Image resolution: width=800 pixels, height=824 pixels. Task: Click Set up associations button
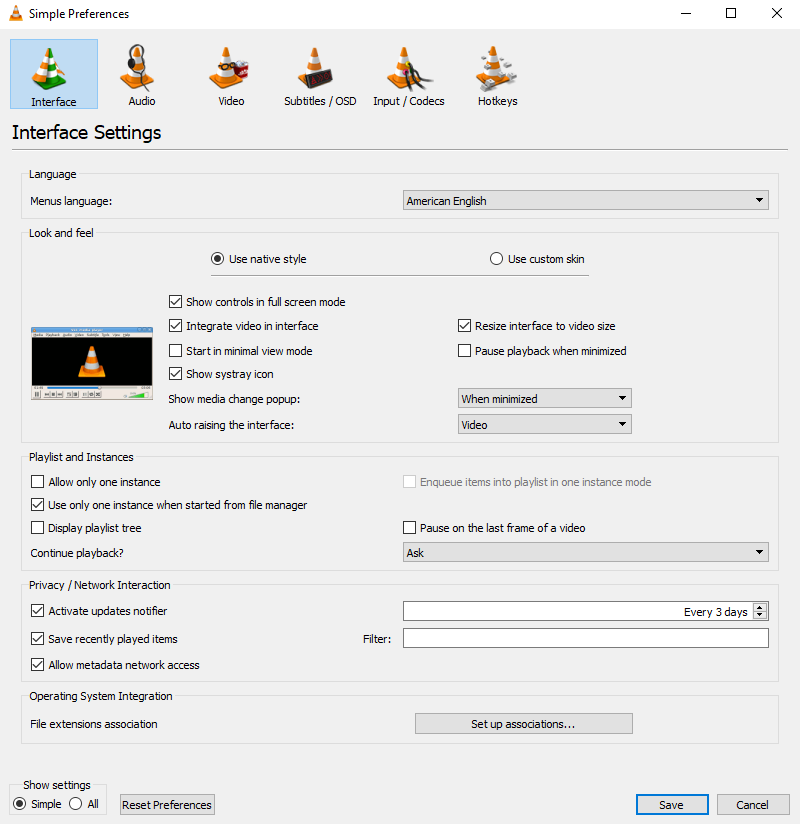pos(524,724)
